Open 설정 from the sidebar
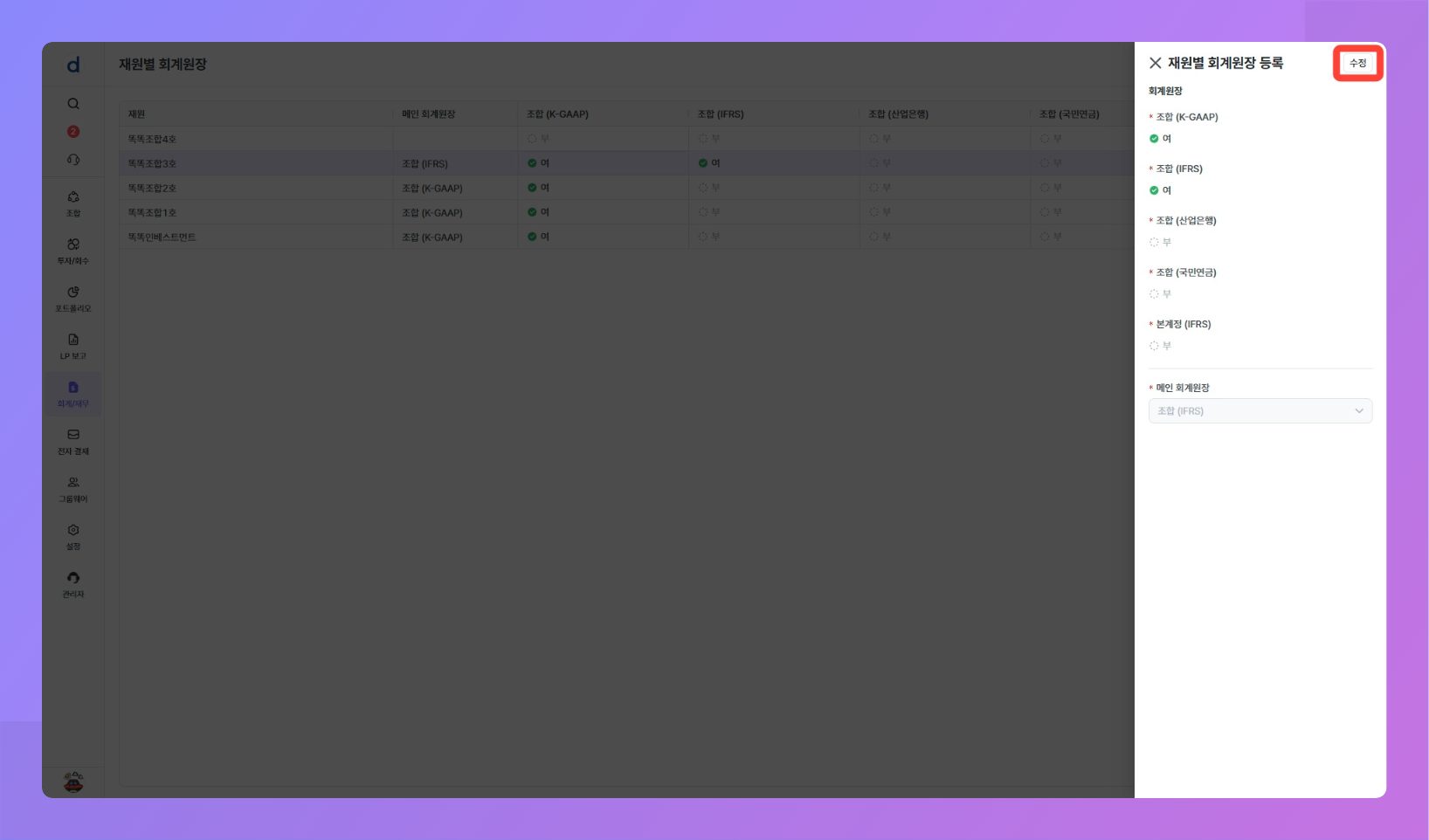This screenshot has width=1429, height=840. click(x=73, y=537)
